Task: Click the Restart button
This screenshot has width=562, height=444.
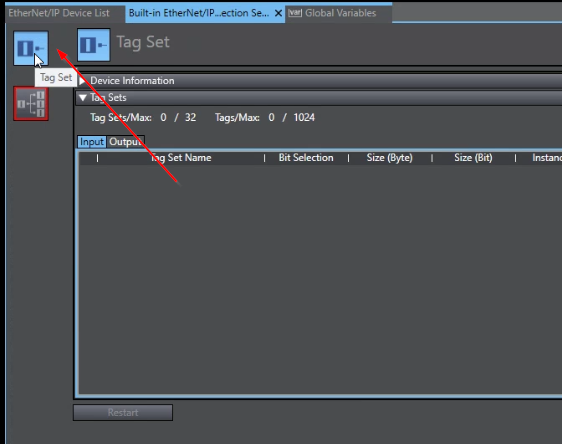Action: [123, 412]
